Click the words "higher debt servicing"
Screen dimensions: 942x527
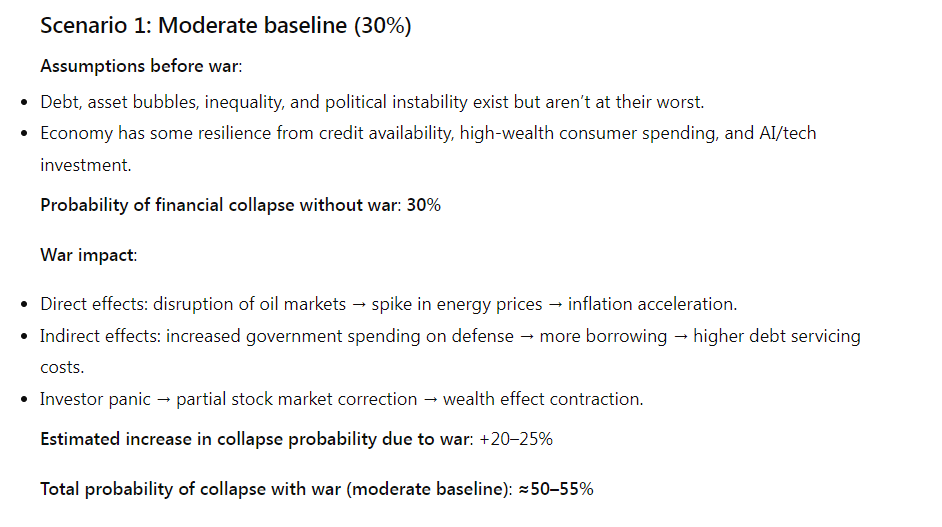(x=776, y=336)
